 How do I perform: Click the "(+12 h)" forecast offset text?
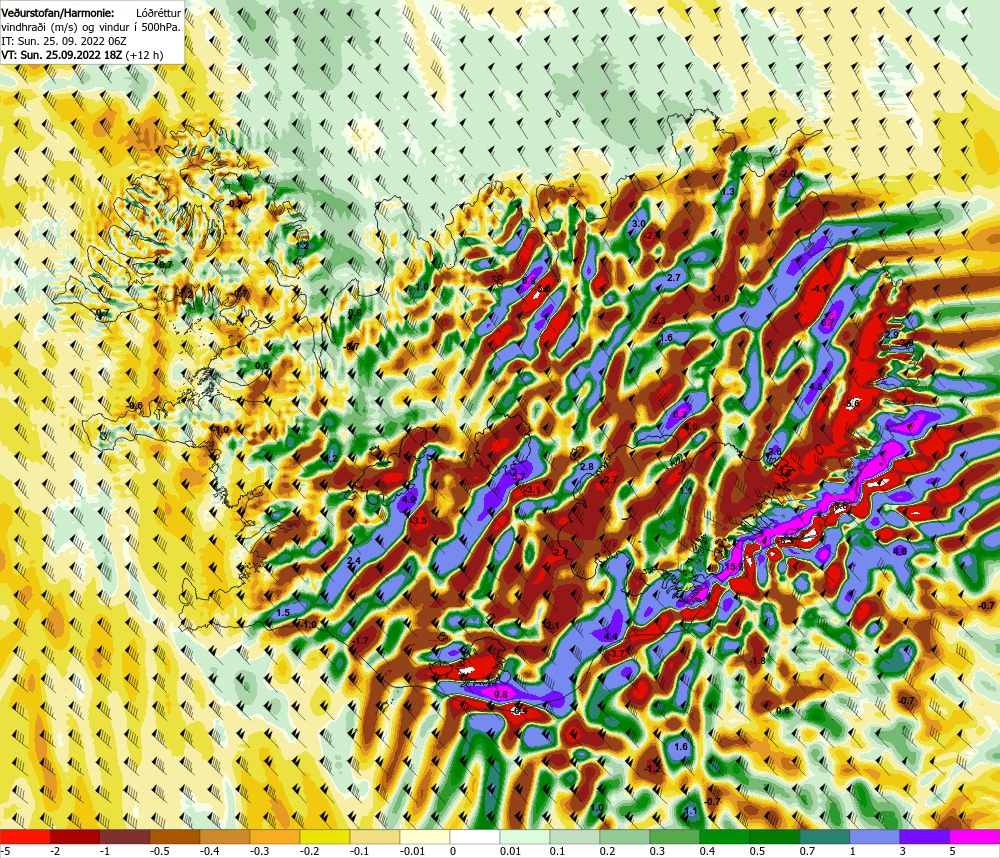(x=144, y=55)
